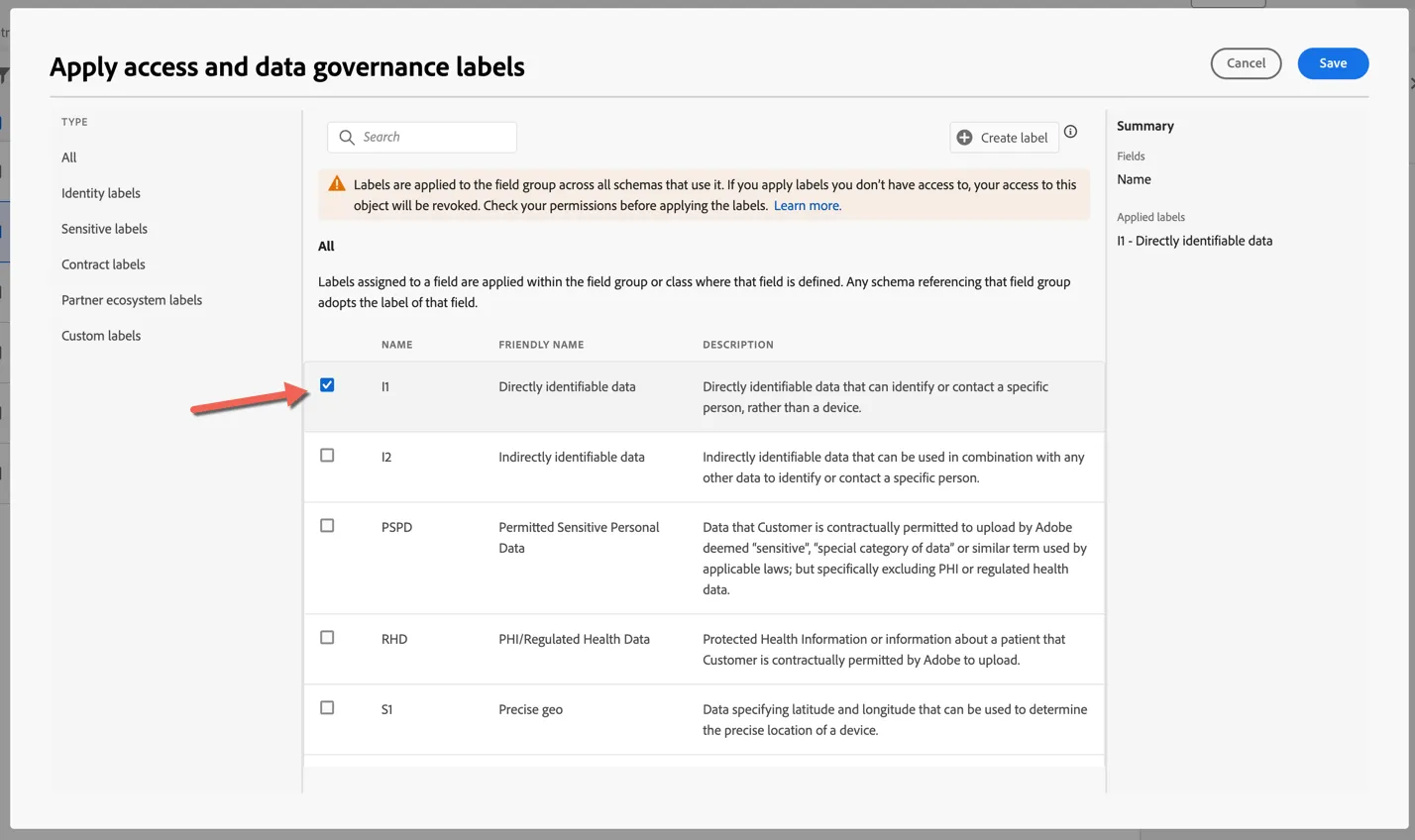Click the Friendly Name column header
Screen dimensions: 1415x840
pyautogui.click(x=541, y=345)
